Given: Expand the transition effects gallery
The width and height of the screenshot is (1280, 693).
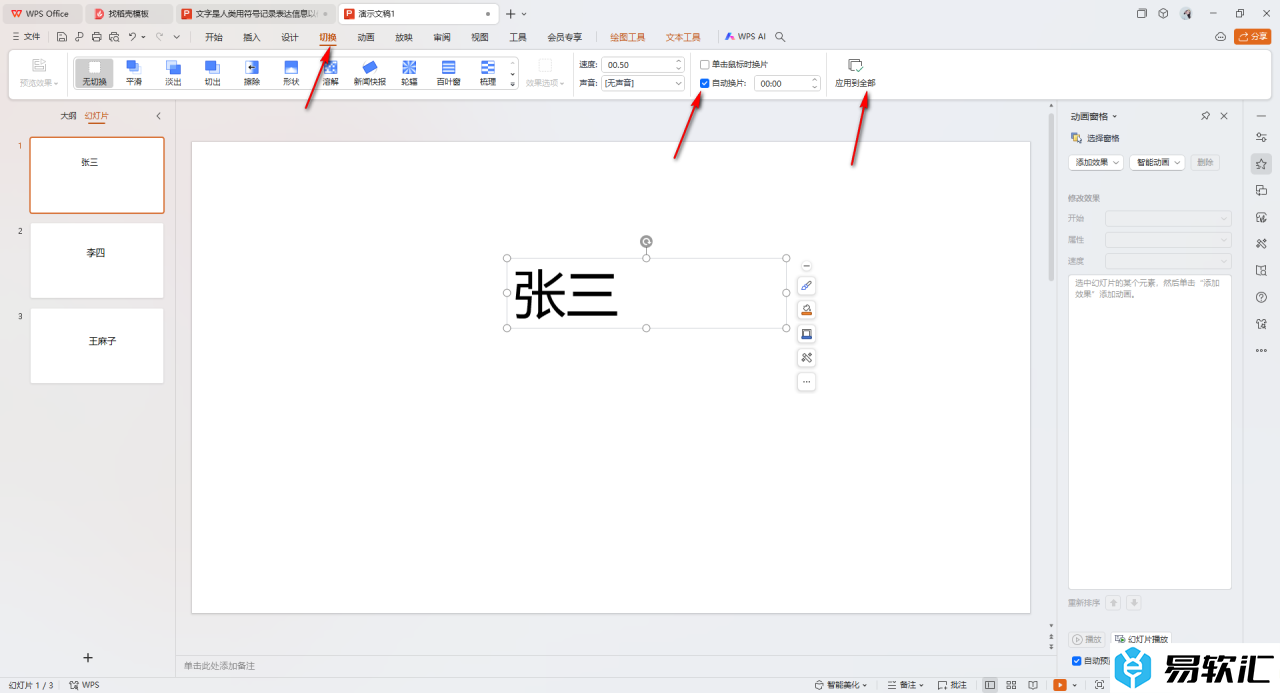Looking at the screenshot, I should point(513,84).
